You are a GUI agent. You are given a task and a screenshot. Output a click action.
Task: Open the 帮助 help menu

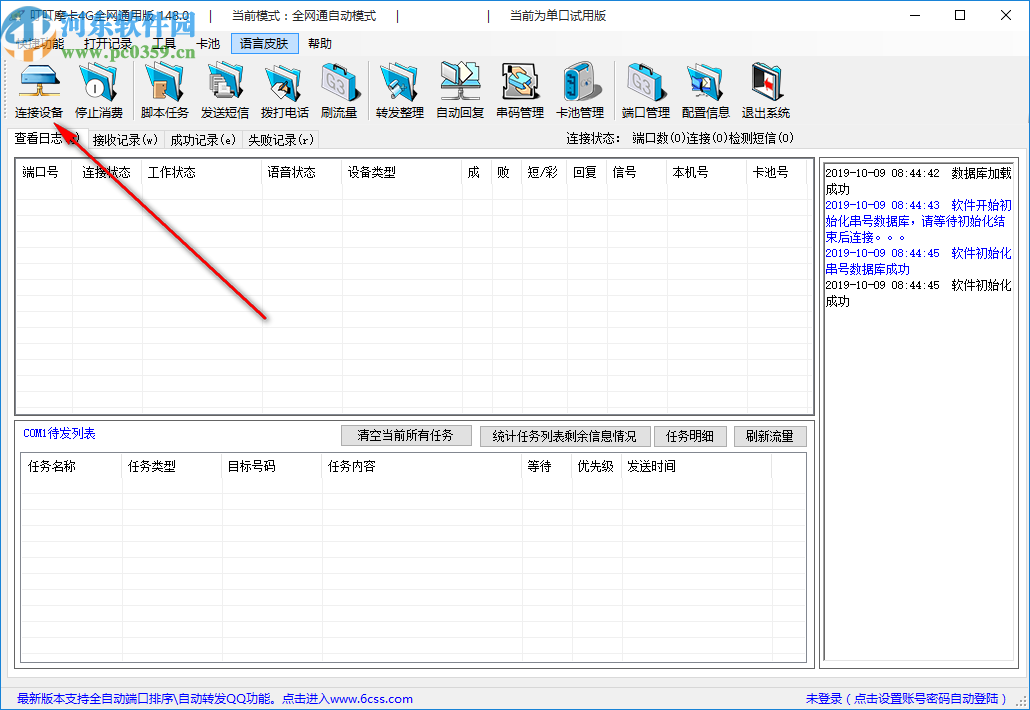pos(320,44)
